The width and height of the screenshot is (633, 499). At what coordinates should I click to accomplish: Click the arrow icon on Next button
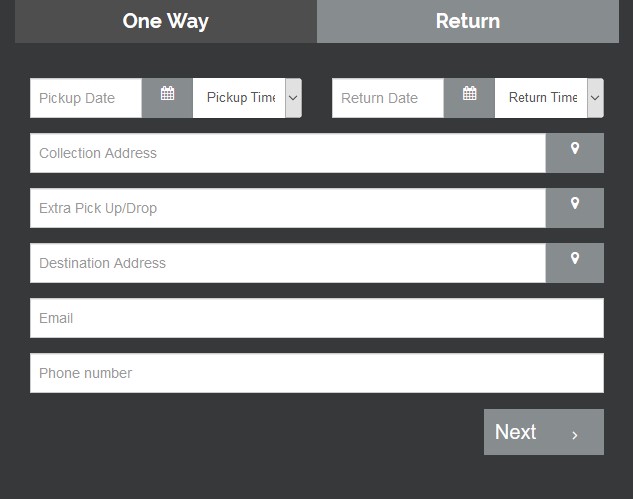click(x=575, y=435)
